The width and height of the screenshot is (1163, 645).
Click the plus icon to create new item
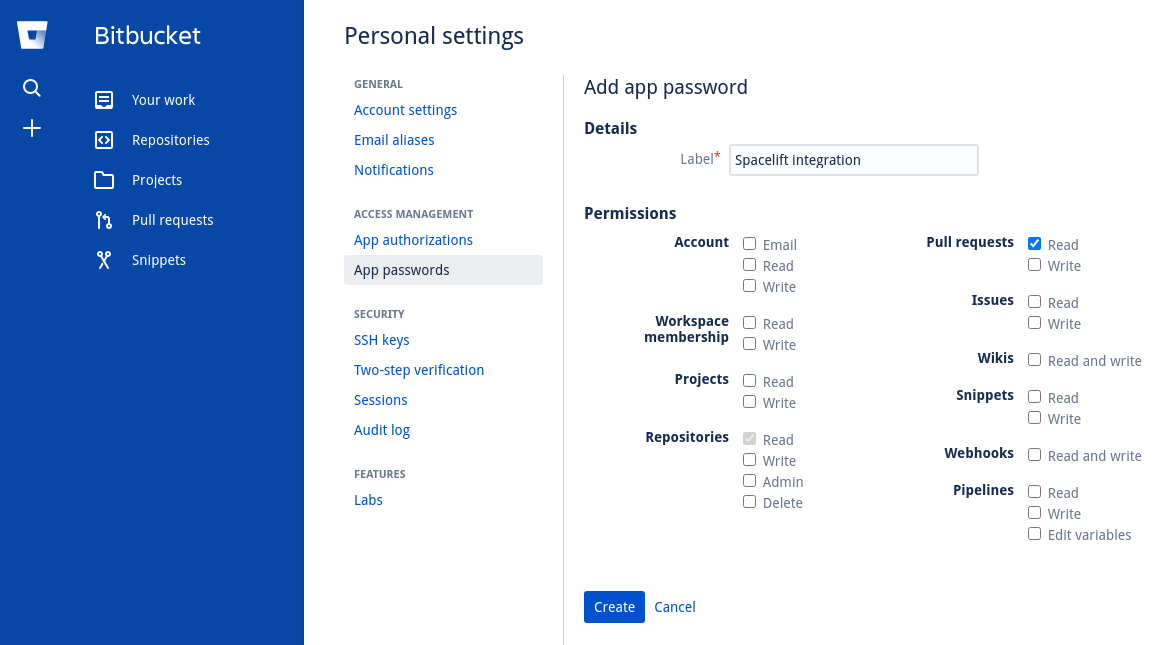point(31,128)
